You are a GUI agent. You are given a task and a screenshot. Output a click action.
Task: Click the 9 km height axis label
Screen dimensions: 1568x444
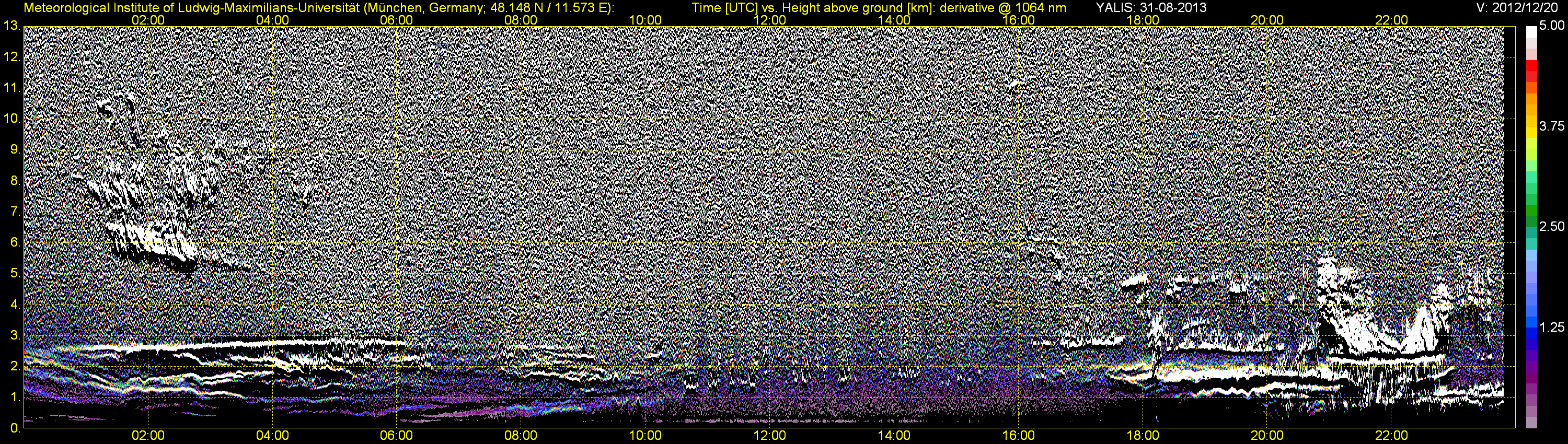click(15, 149)
